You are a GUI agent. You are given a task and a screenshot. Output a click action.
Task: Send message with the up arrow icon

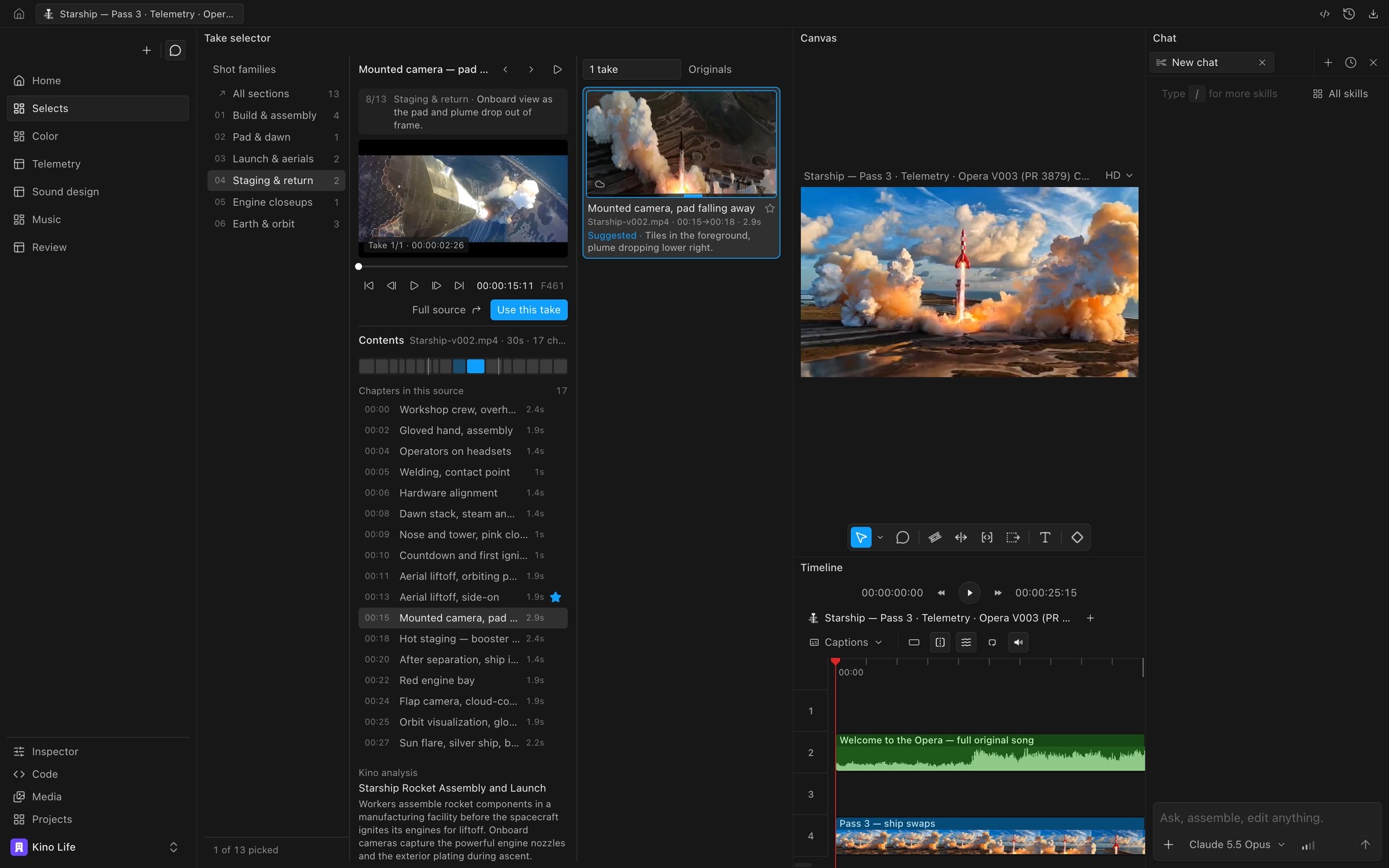[x=1365, y=845]
